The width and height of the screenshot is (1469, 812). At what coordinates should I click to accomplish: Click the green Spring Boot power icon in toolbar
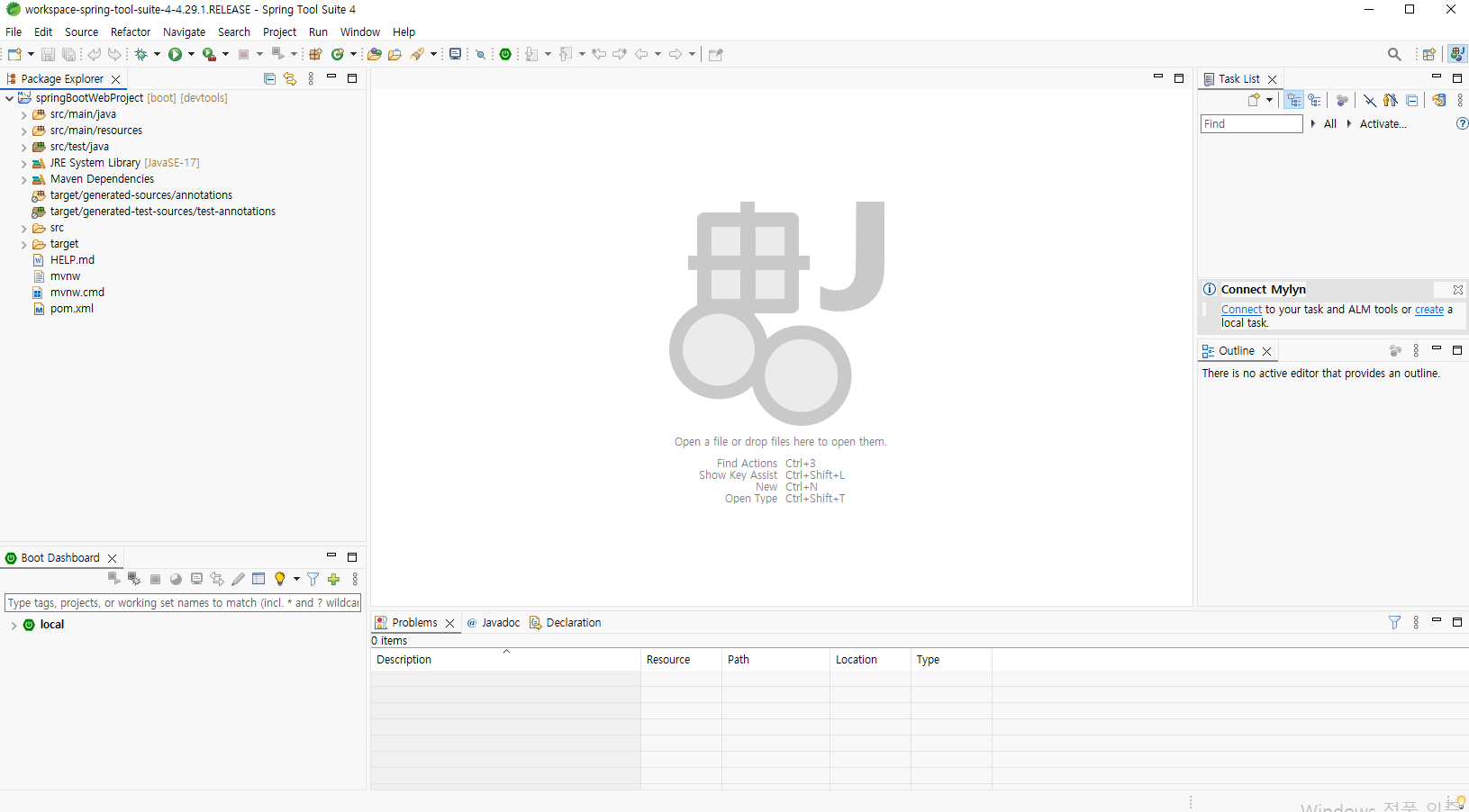[x=505, y=54]
